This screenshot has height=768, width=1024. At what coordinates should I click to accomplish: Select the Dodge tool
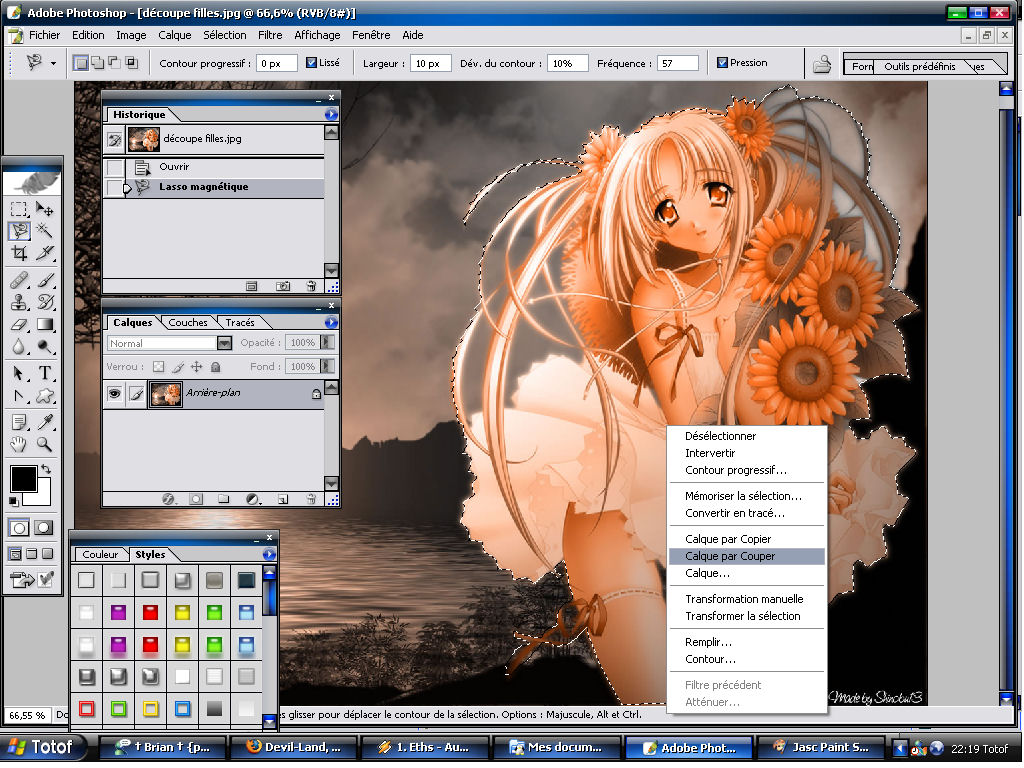(x=44, y=346)
